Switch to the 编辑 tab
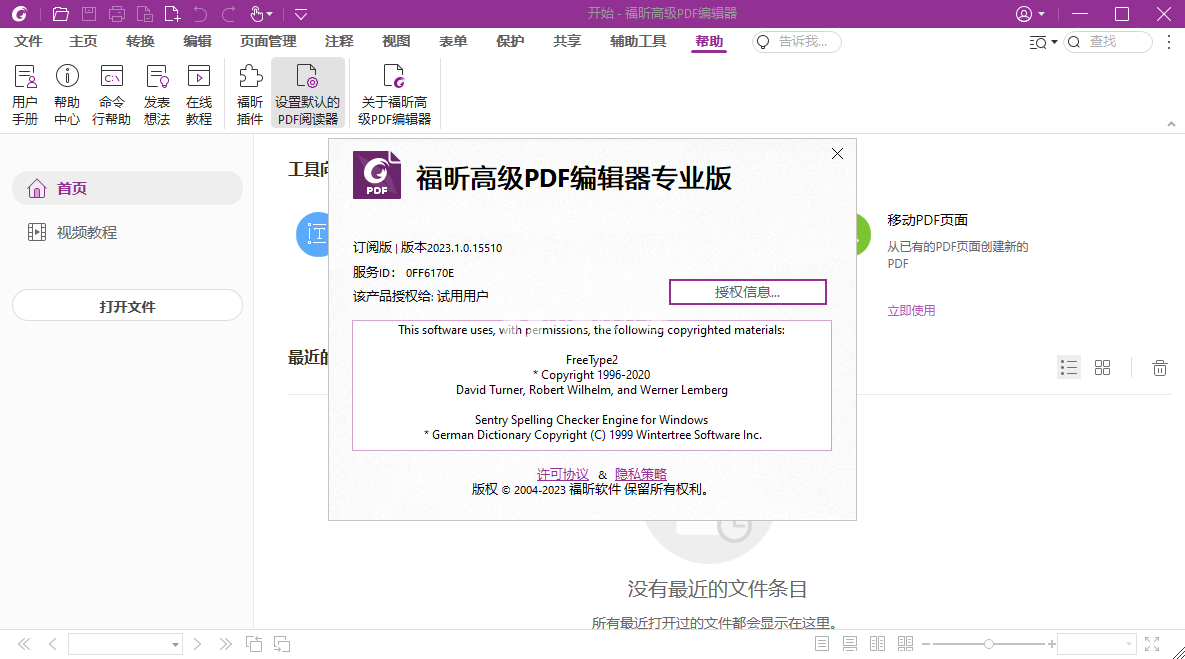The height and width of the screenshot is (659, 1185). (x=197, y=42)
